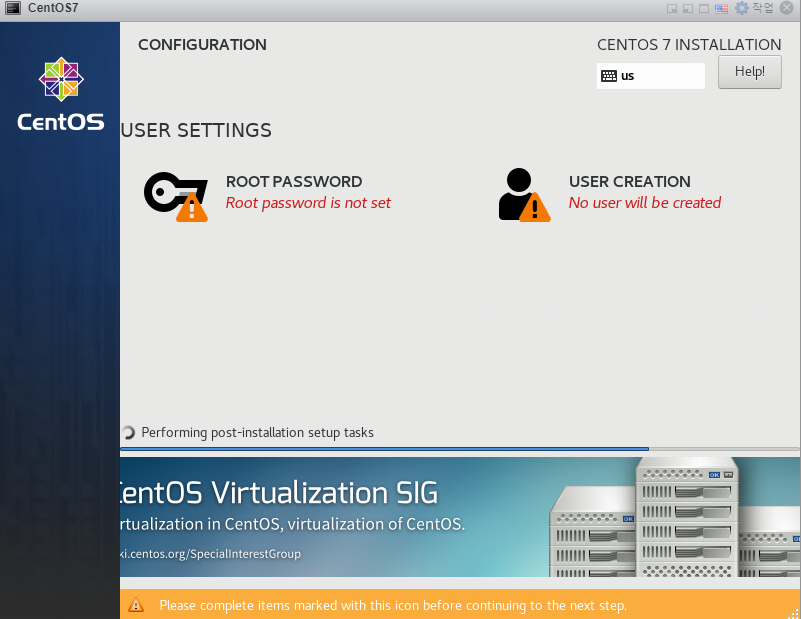
Task: Click the CentOS logo in sidebar
Action: click(61, 94)
